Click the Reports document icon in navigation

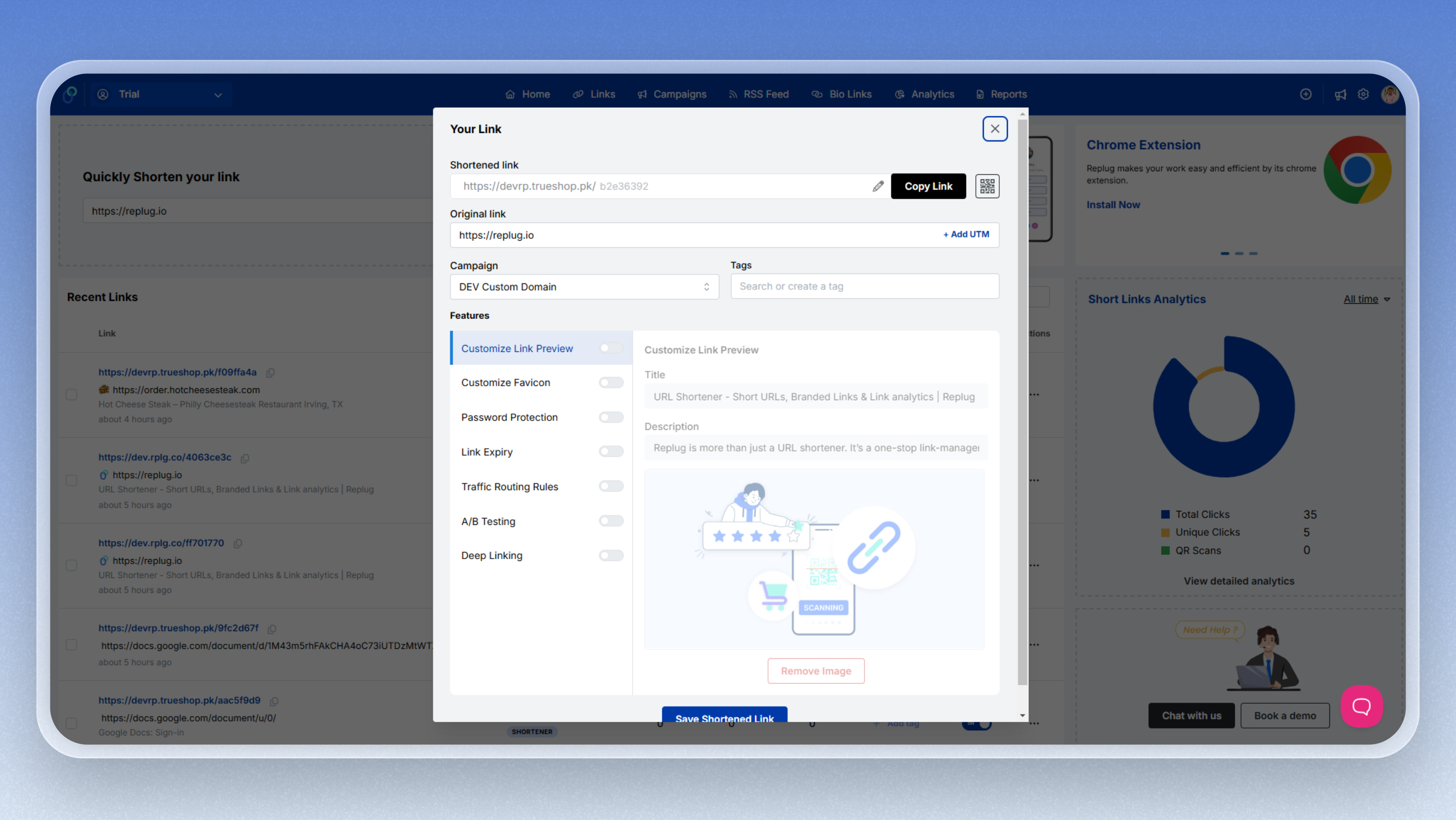pyautogui.click(x=980, y=94)
